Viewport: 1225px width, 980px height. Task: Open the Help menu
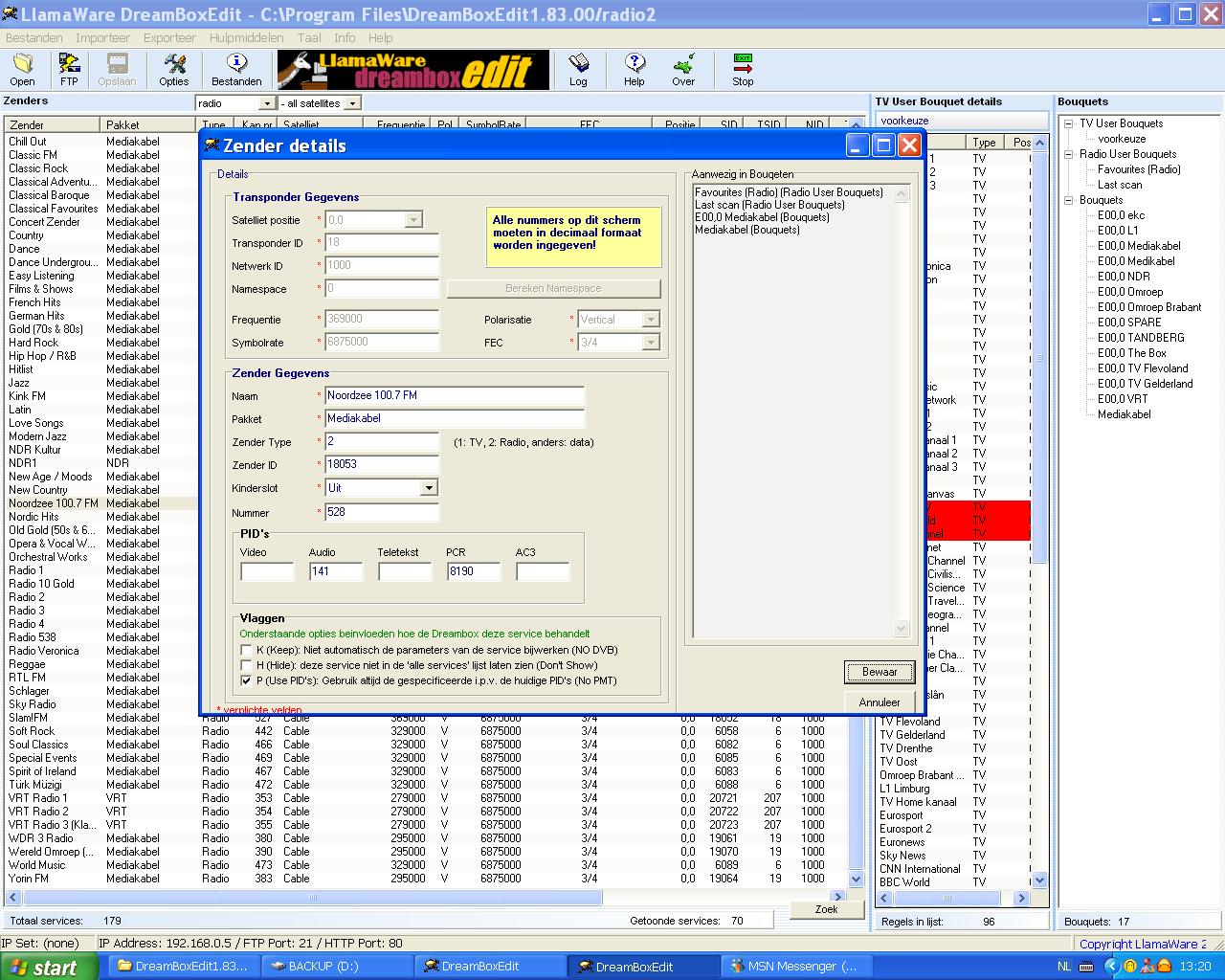381,38
